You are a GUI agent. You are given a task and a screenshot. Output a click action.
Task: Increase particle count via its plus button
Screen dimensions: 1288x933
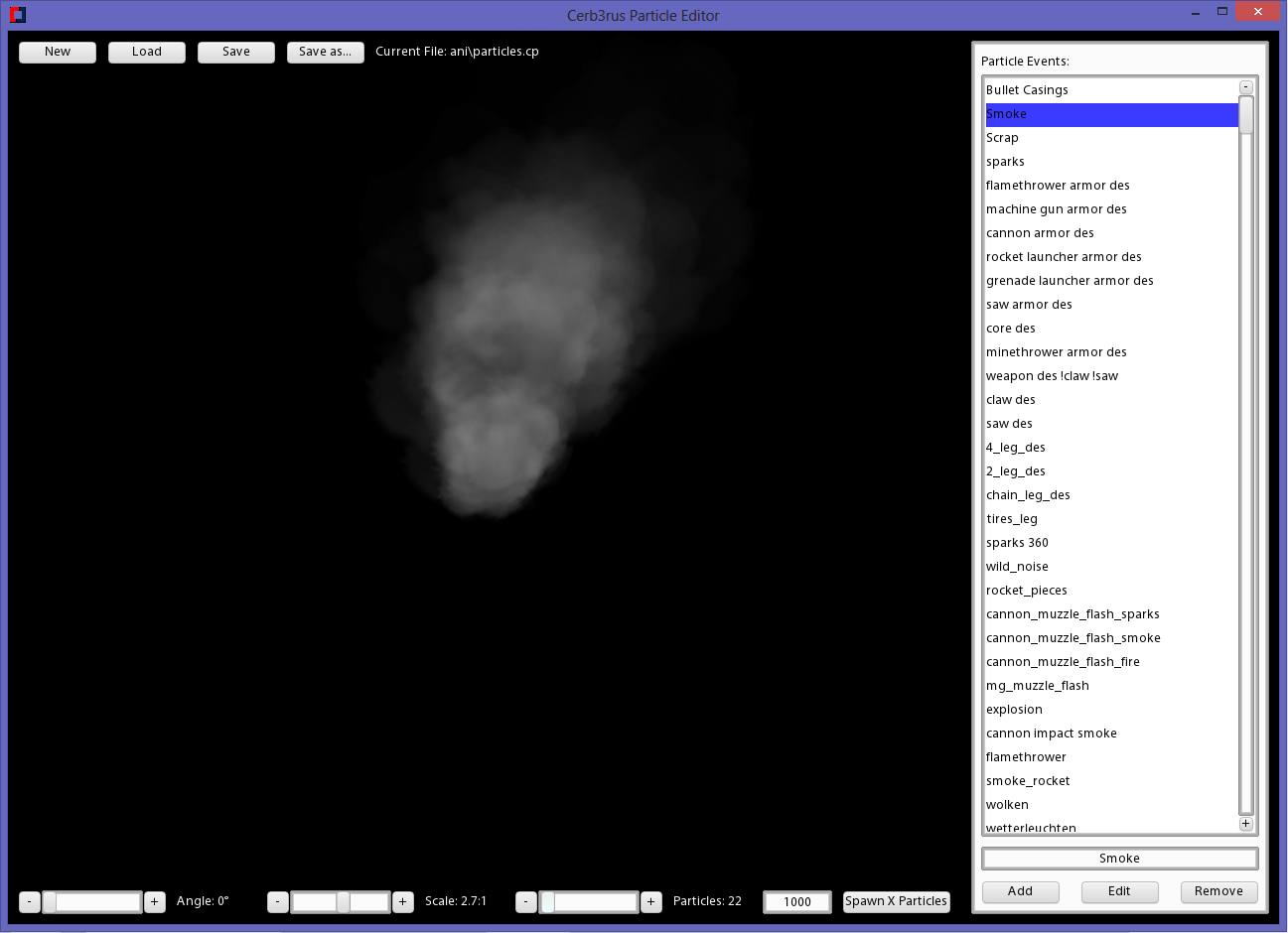(x=650, y=901)
